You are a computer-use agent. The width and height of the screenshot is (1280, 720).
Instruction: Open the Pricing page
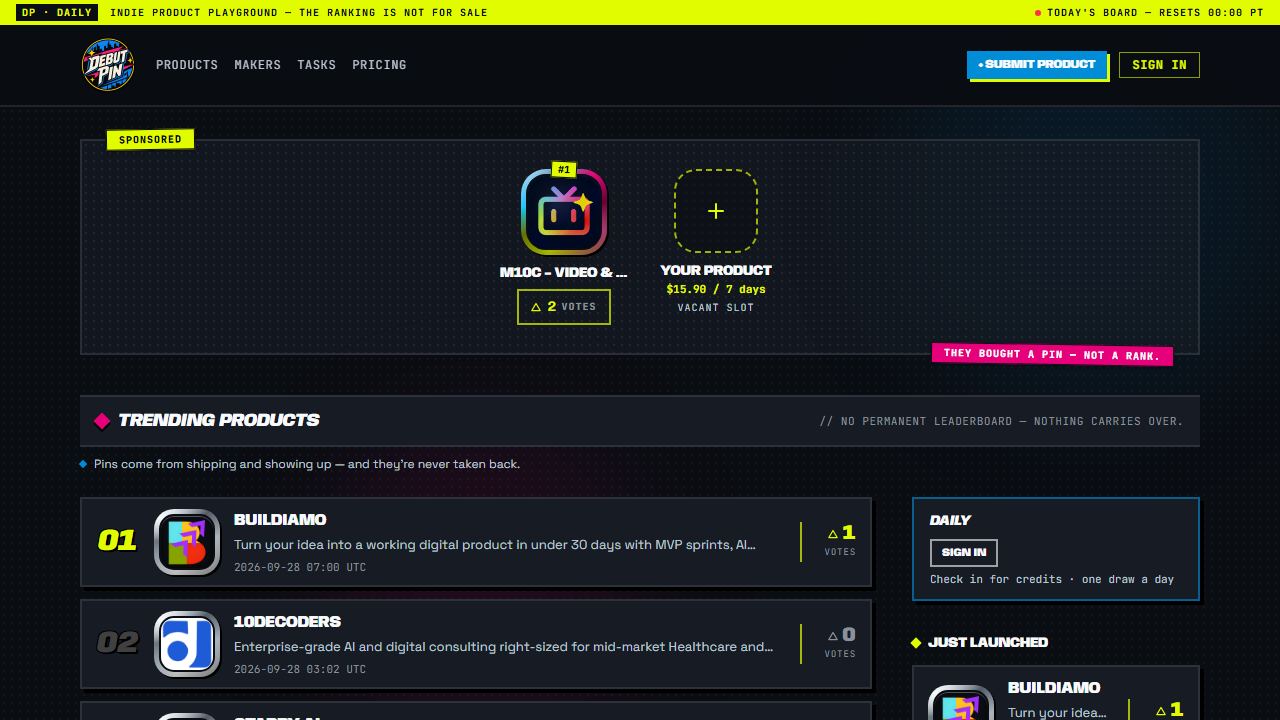click(x=379, y=65)
